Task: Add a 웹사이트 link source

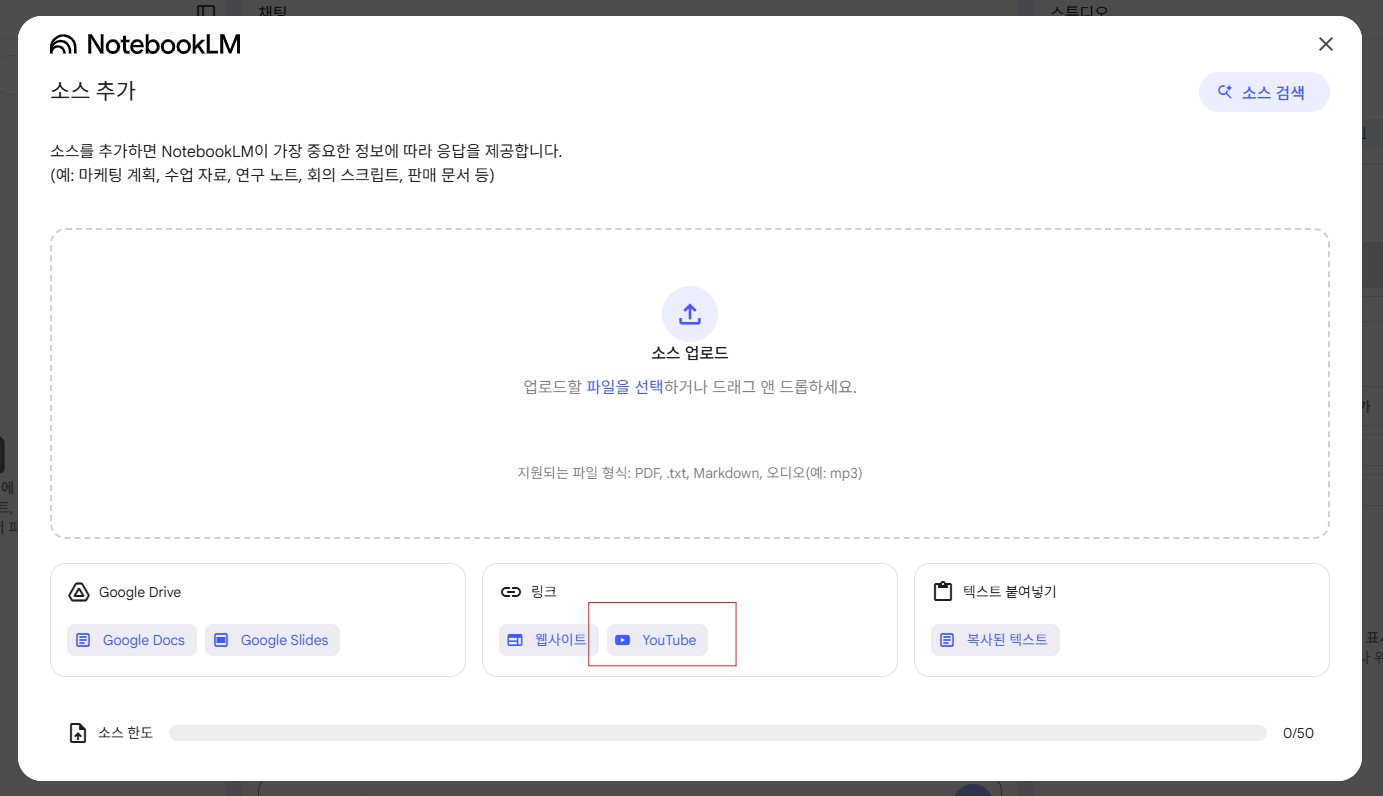Action: coord(549,640)
